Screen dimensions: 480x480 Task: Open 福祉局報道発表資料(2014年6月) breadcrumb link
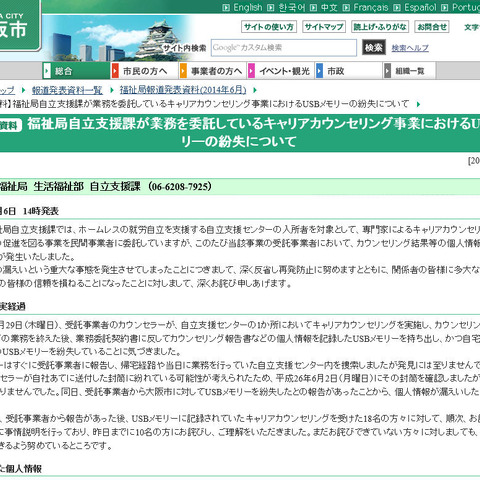(183, 90)
